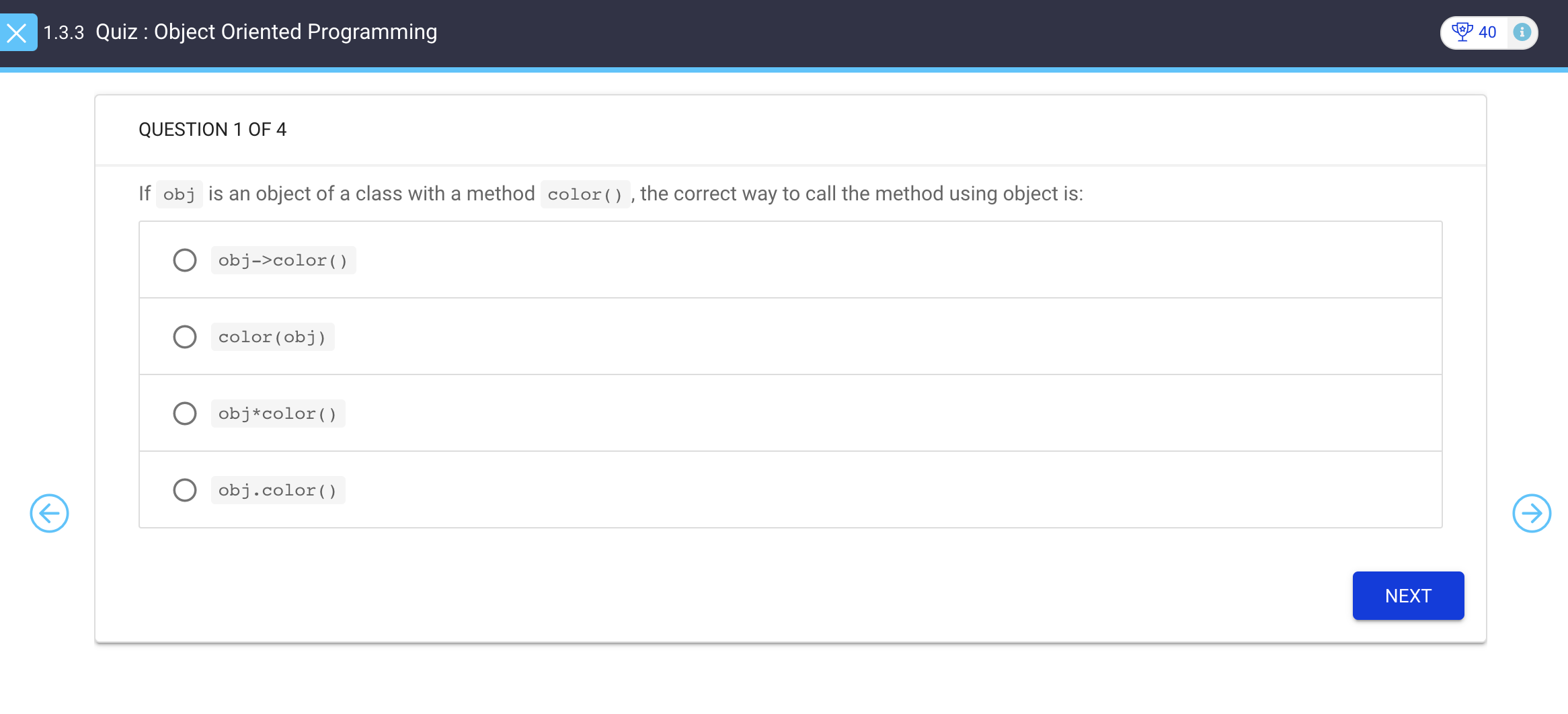
Task: Select the obj*color() radio button
Action: coord(185,413)
